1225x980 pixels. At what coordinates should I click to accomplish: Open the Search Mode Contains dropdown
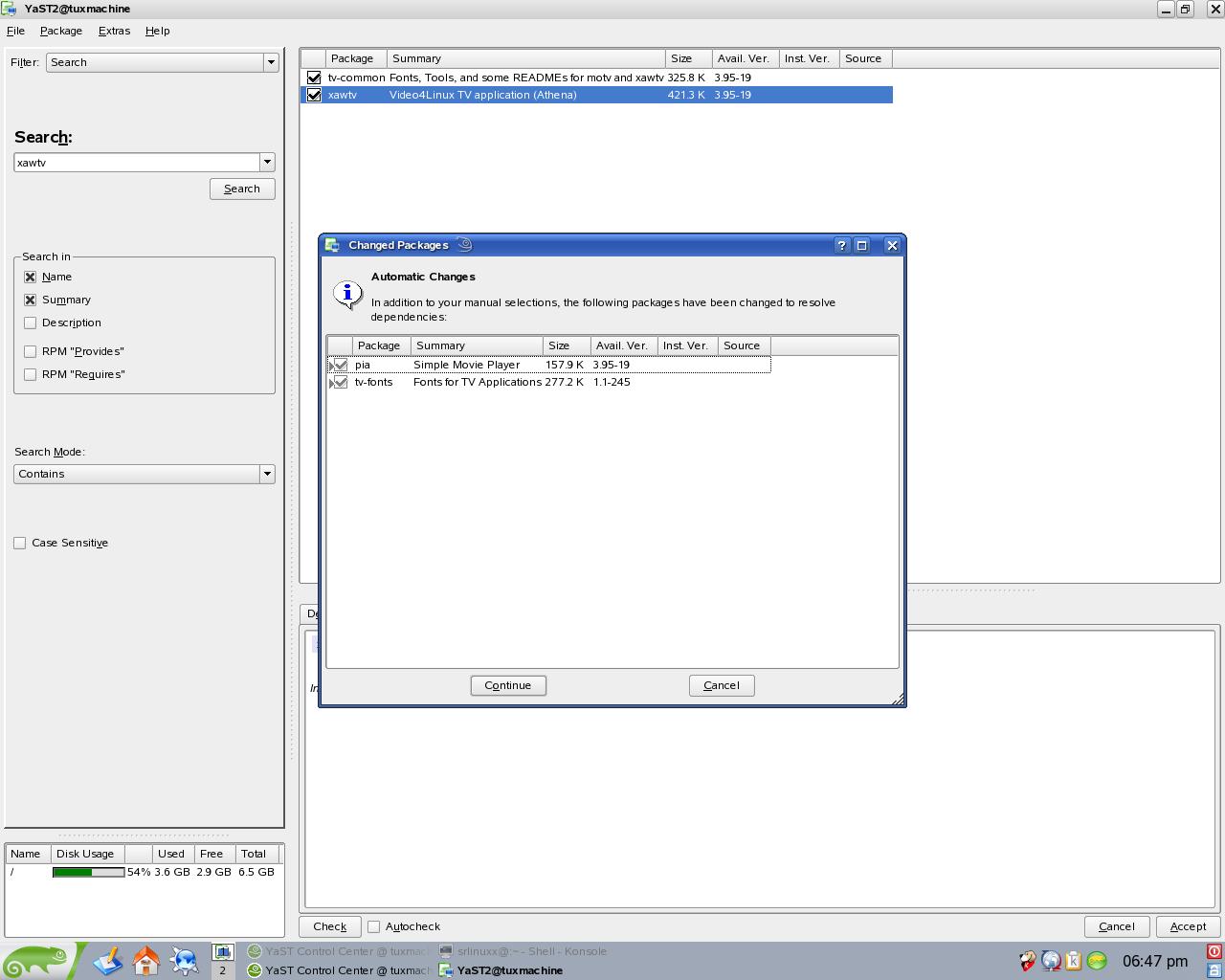(145, 474)
